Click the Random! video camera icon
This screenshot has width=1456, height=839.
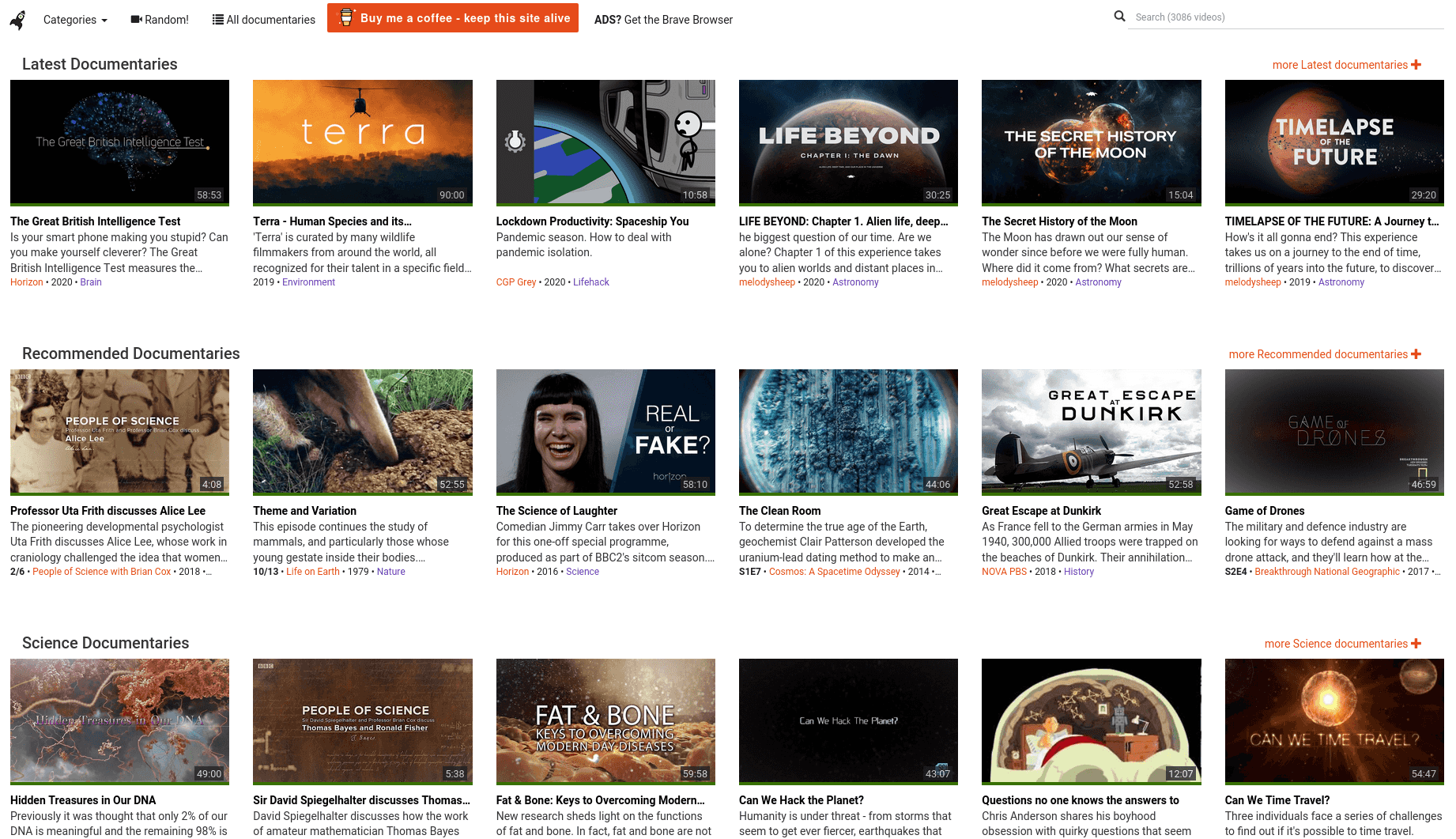click(136, 19)
